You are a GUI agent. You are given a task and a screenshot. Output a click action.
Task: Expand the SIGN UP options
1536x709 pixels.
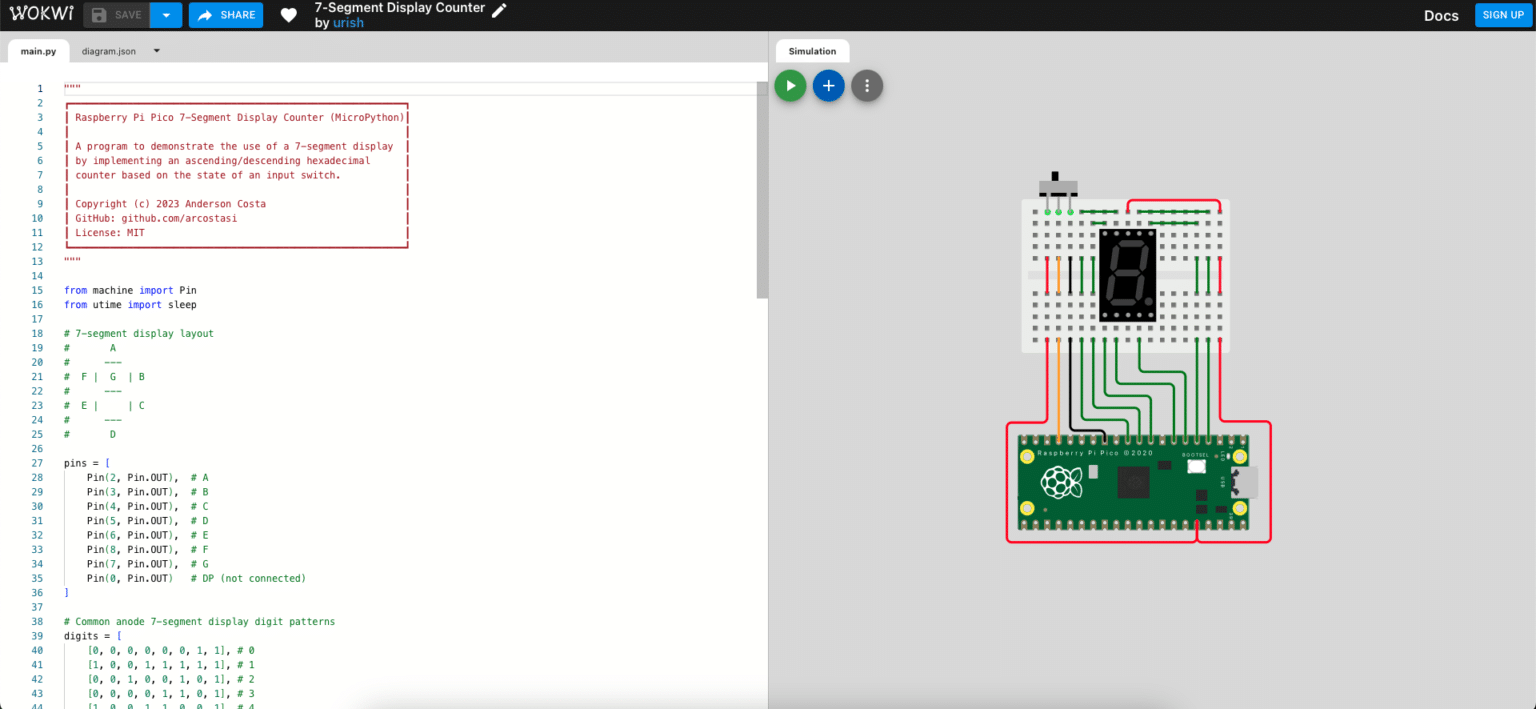pyautogui.click(x=1503, y=14)
